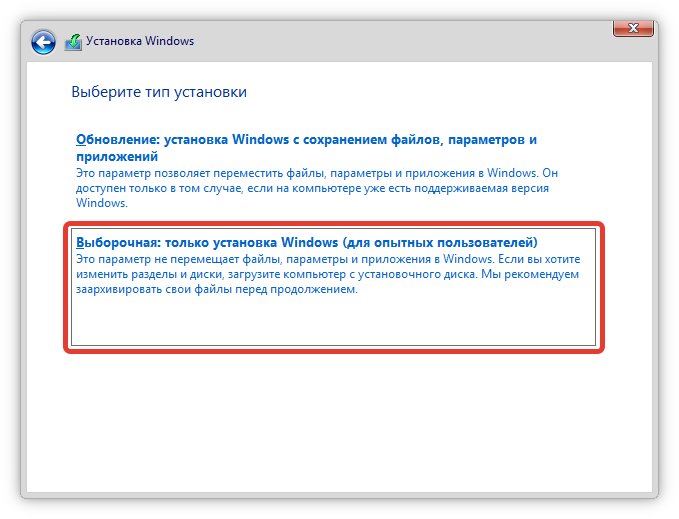679x519 pixels.
Task: Click description text starting 'Это параметр не перемещает'
Action: pyautogui.click(x=328, y=274)
